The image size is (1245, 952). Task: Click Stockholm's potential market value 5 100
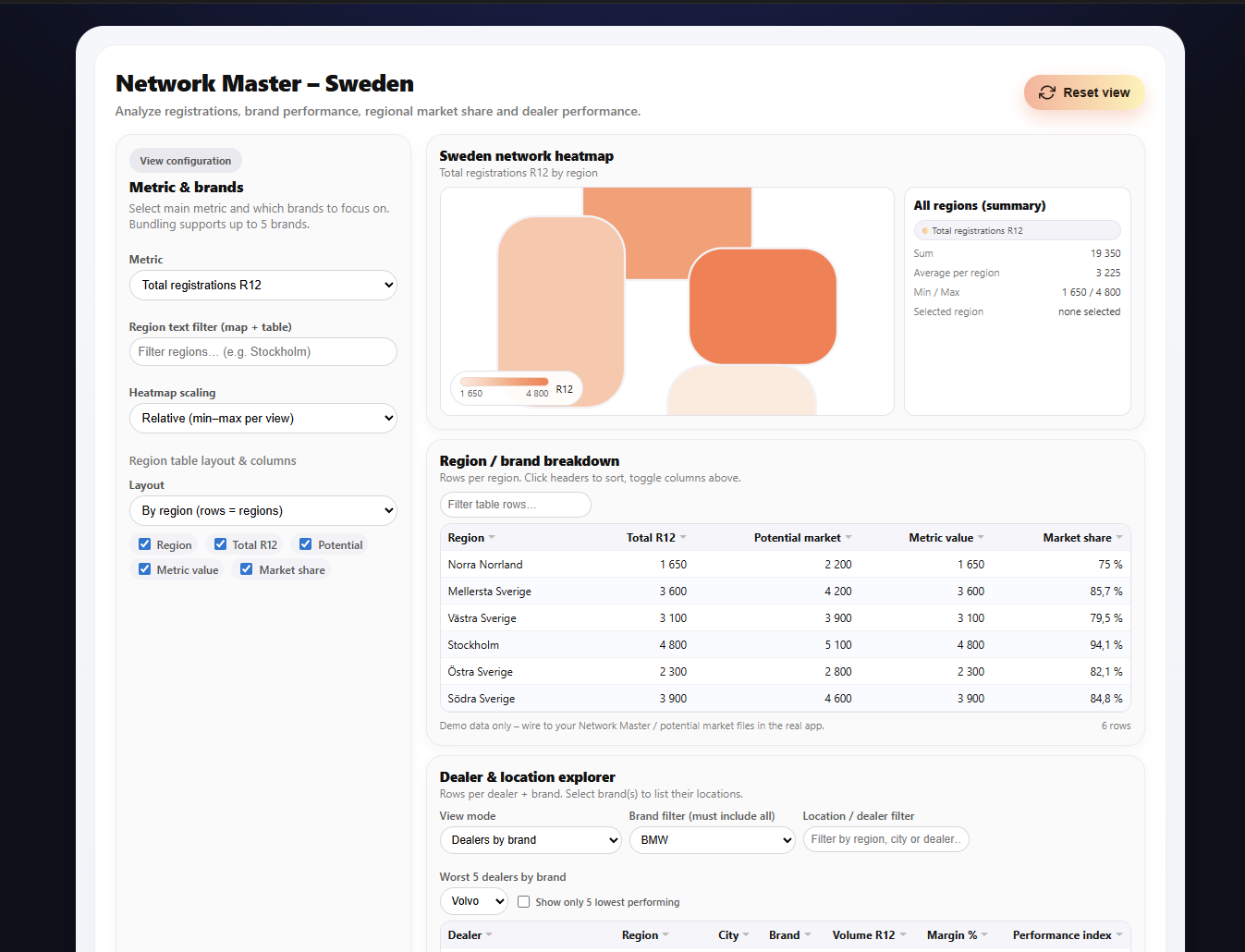coord(837,644)
